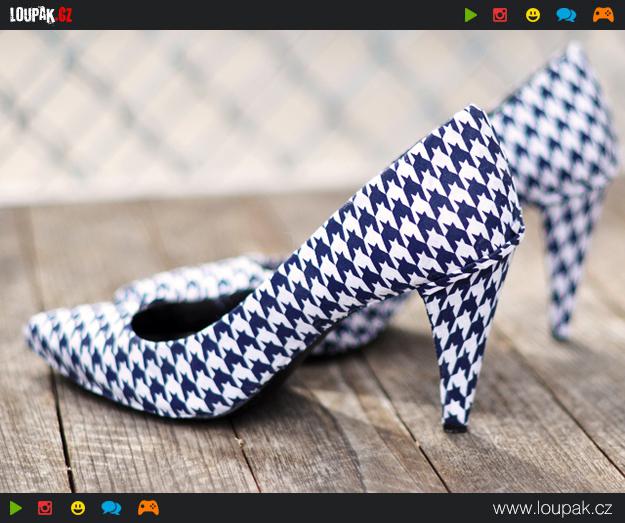This screenshot has height=523, width=625.
Task: Click the orange gamepad icon in bottom bar
Action: (x=148, y=508)
